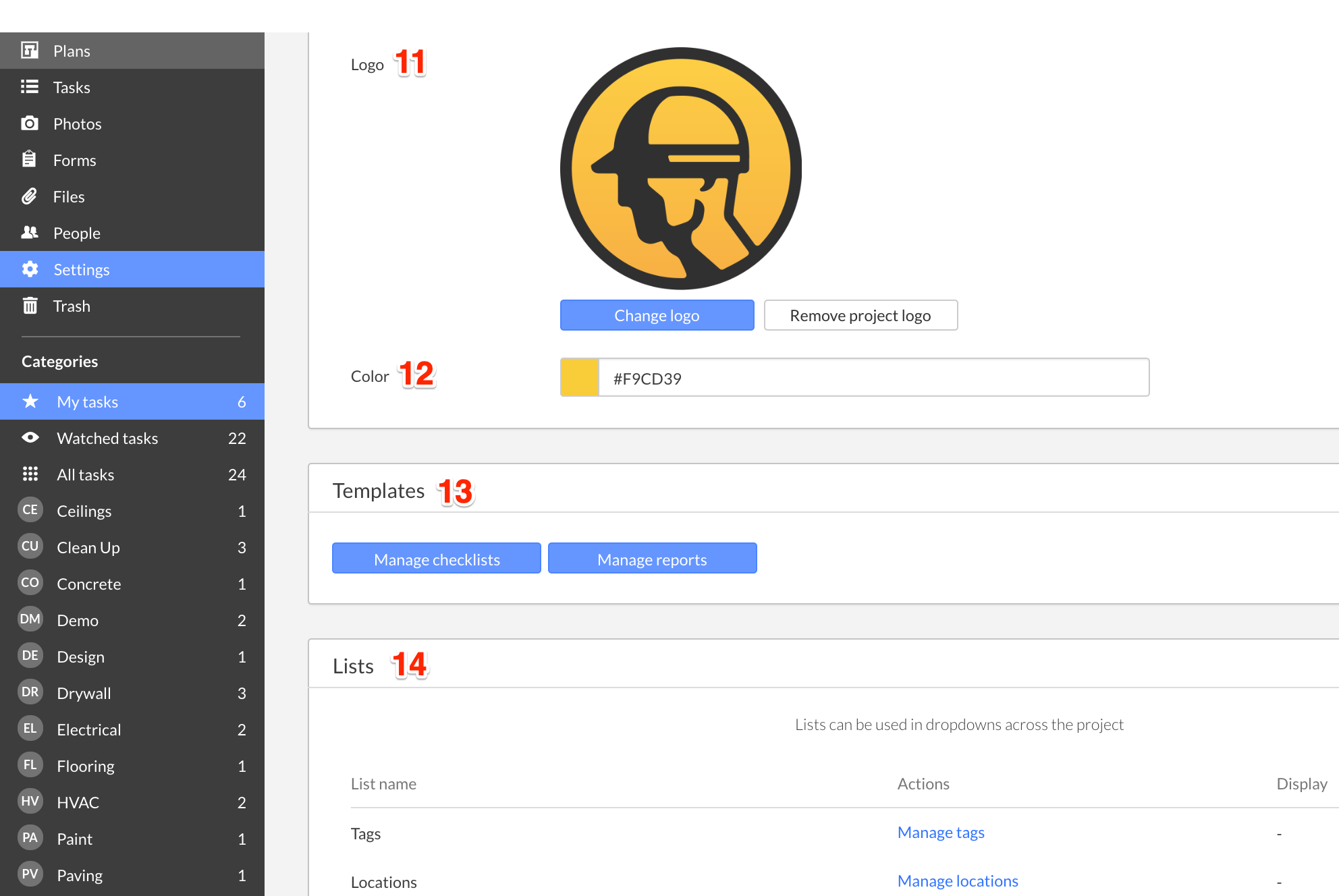This screenshot has width=1339, height=896.
Task: Click the All tasks count 24
Action: (237, 474)
